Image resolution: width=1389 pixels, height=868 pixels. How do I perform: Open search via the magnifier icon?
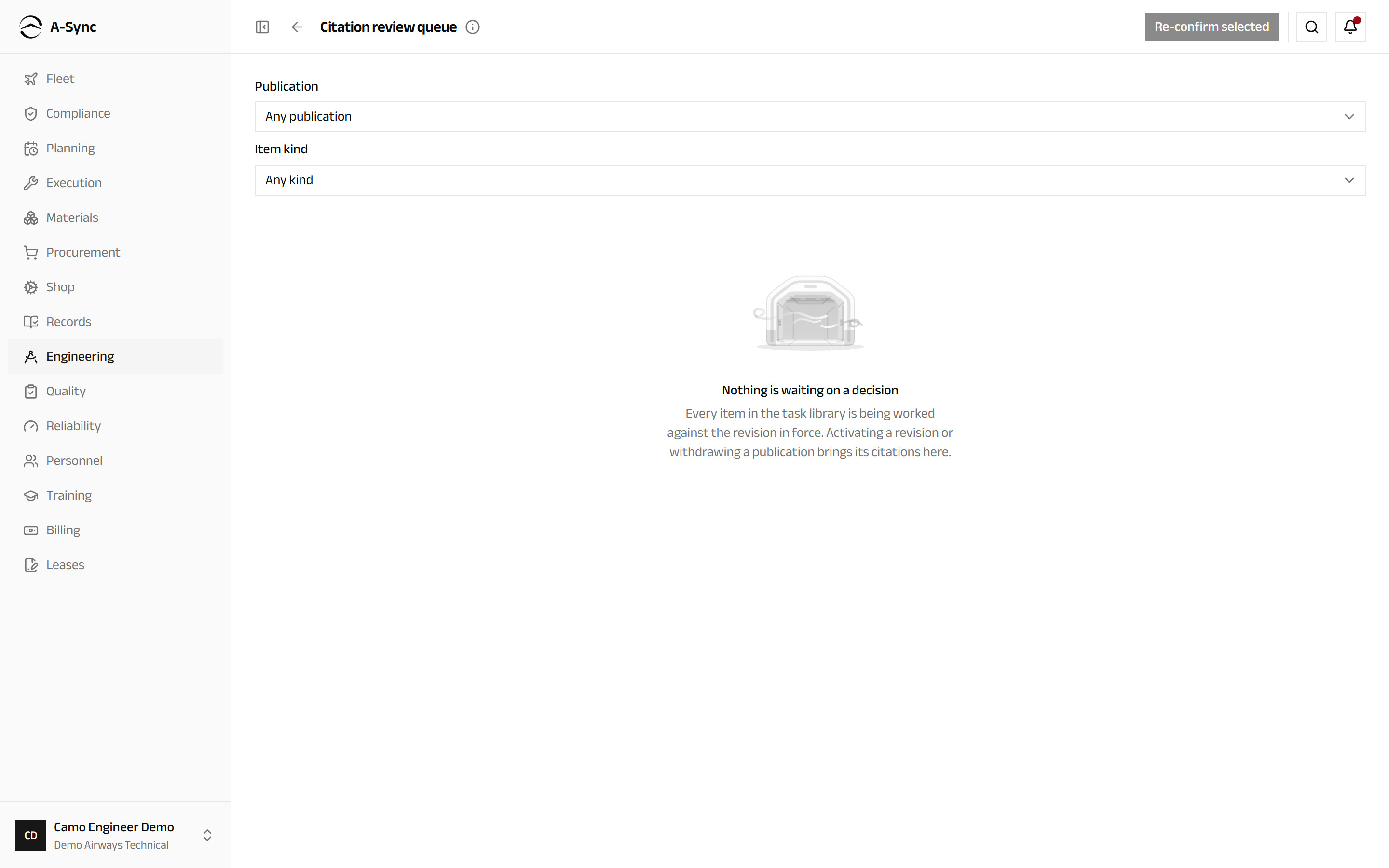[1311, 27]
